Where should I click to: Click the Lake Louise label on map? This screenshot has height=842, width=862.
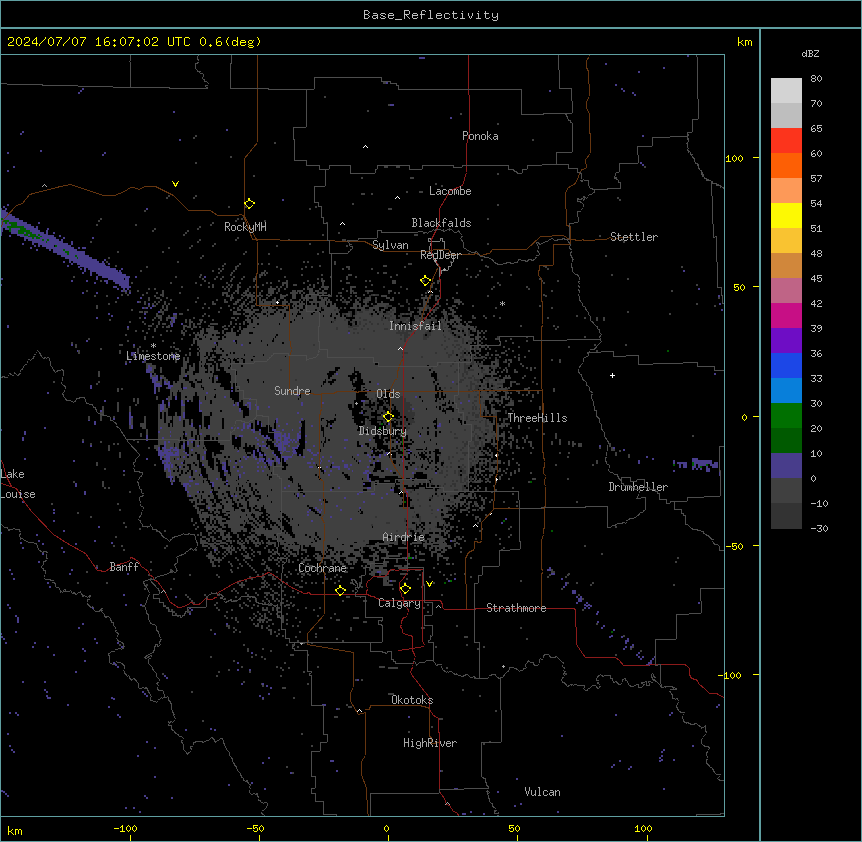[18, 484]
